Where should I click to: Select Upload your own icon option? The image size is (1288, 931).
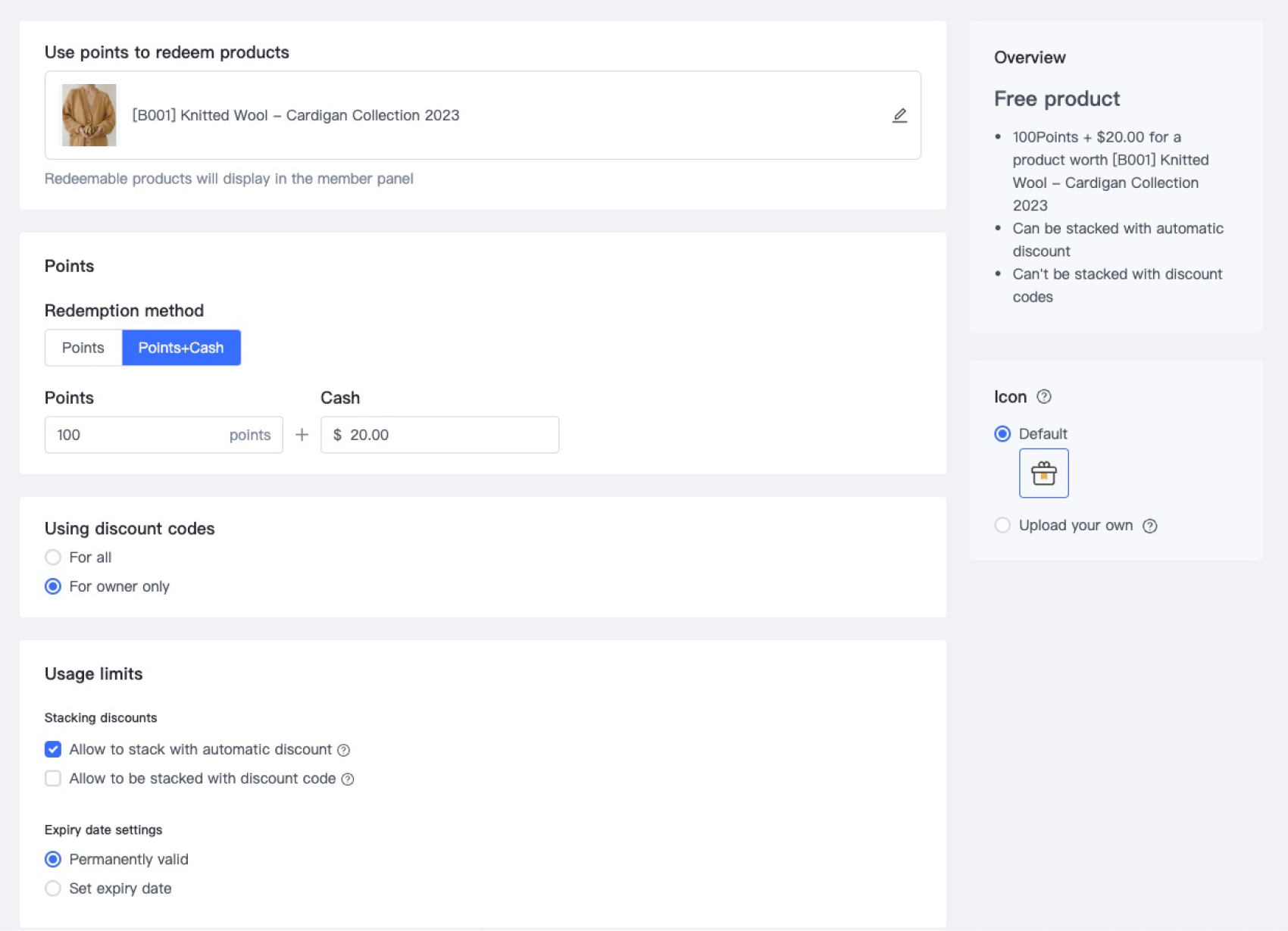tap(1002, 525)
